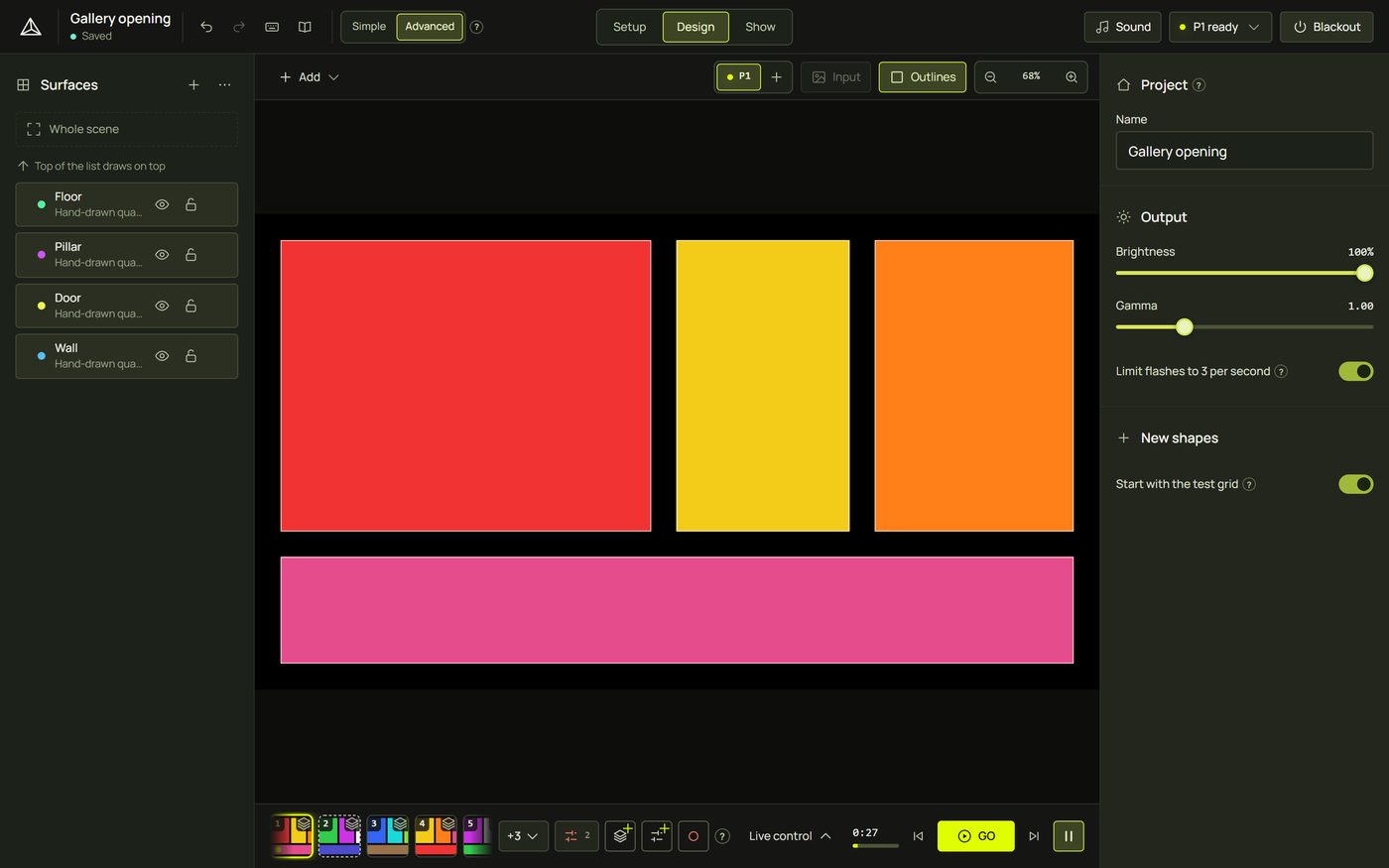Screen dimensions: 1389x868
Task: Hide the Pillar surface
Action: coord(162,255)
